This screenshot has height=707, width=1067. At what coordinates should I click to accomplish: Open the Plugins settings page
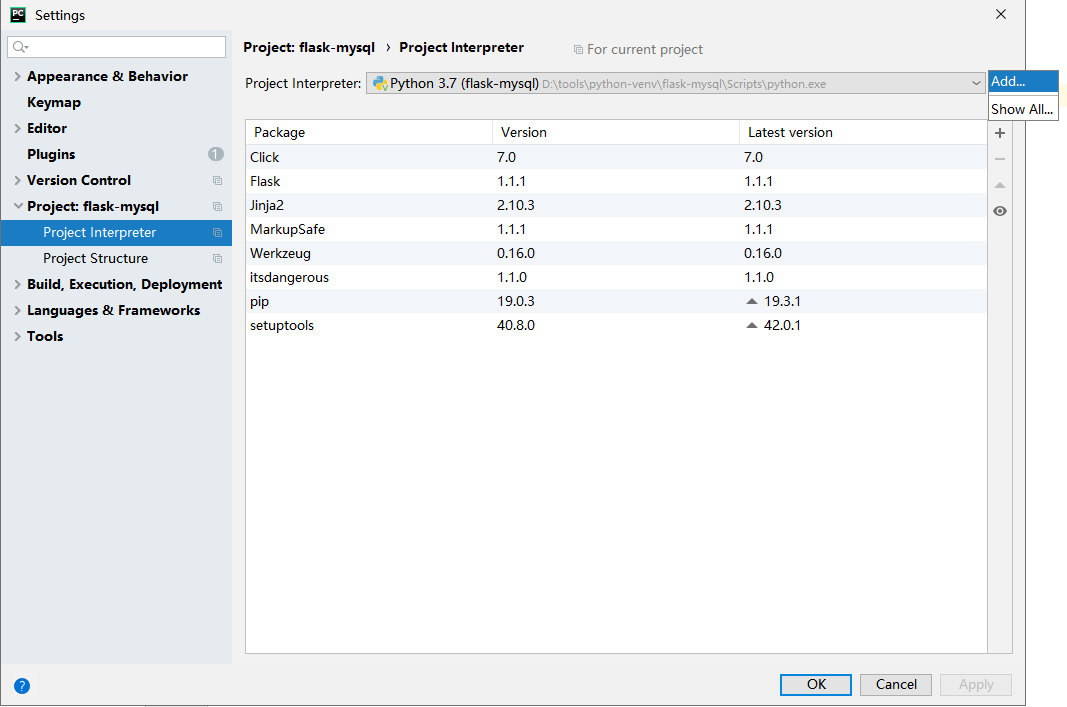[x=51, y=154]
